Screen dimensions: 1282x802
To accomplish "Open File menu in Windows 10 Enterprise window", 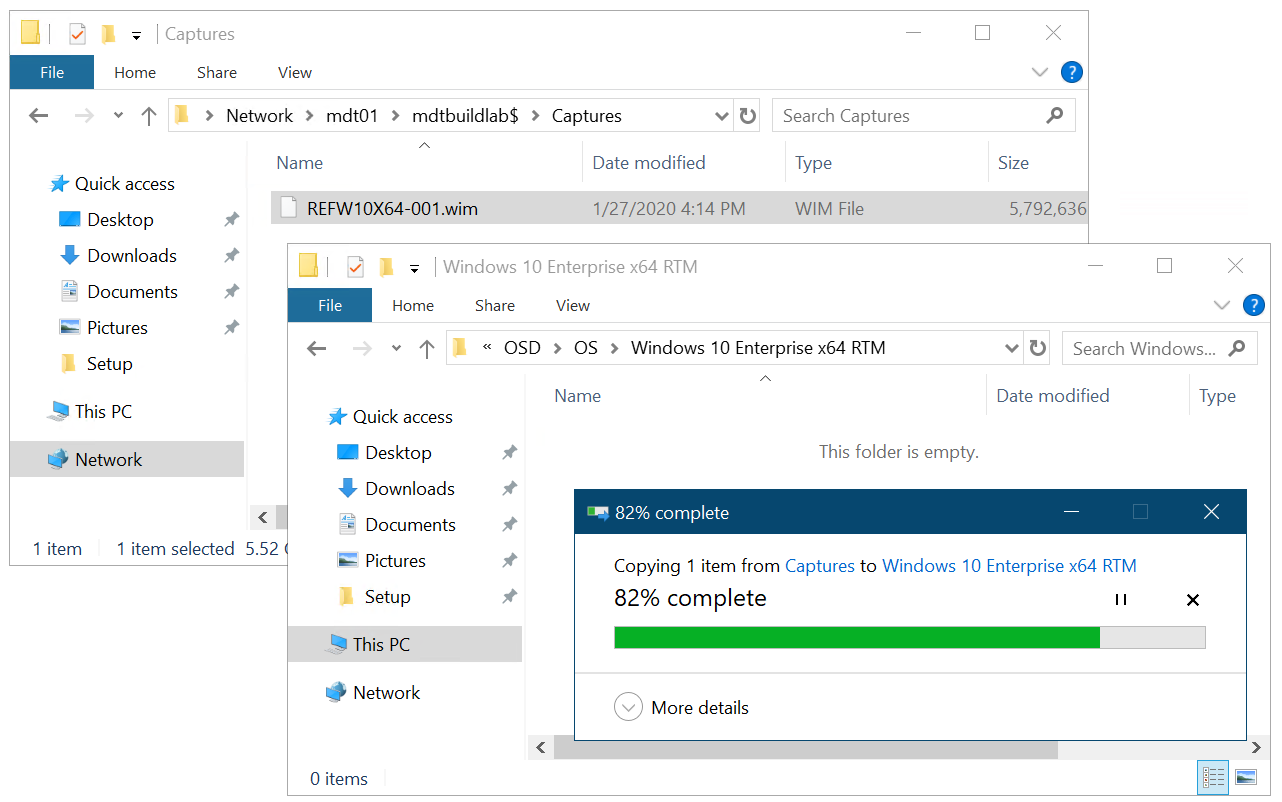I will [329, 305].
